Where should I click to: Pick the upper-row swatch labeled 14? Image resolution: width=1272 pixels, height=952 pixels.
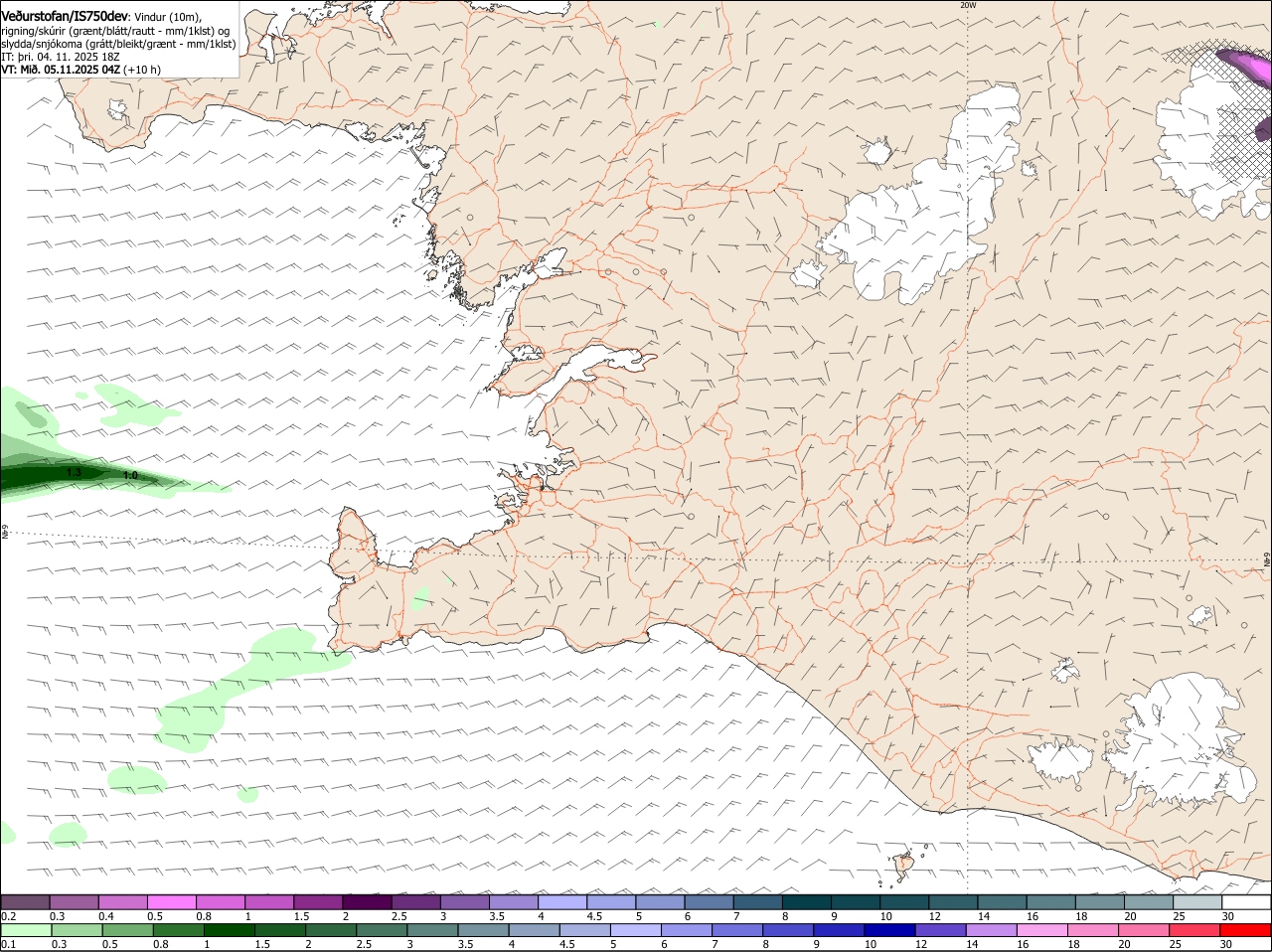coord(1002,901)
